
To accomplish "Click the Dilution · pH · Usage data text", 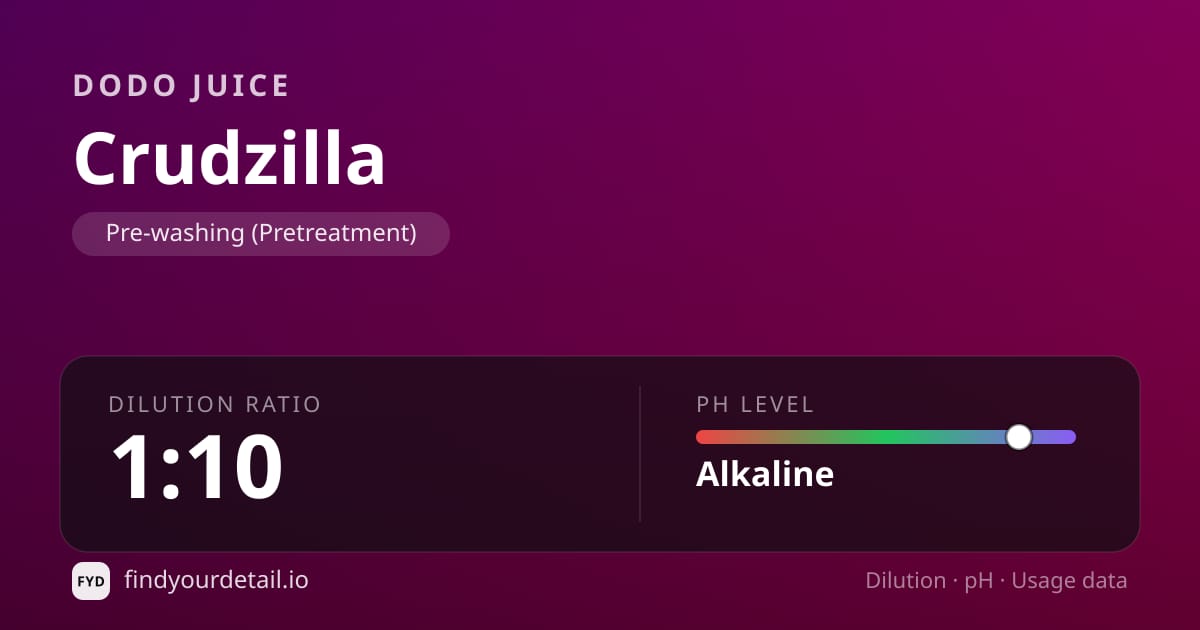I will [x=996, y=581].
